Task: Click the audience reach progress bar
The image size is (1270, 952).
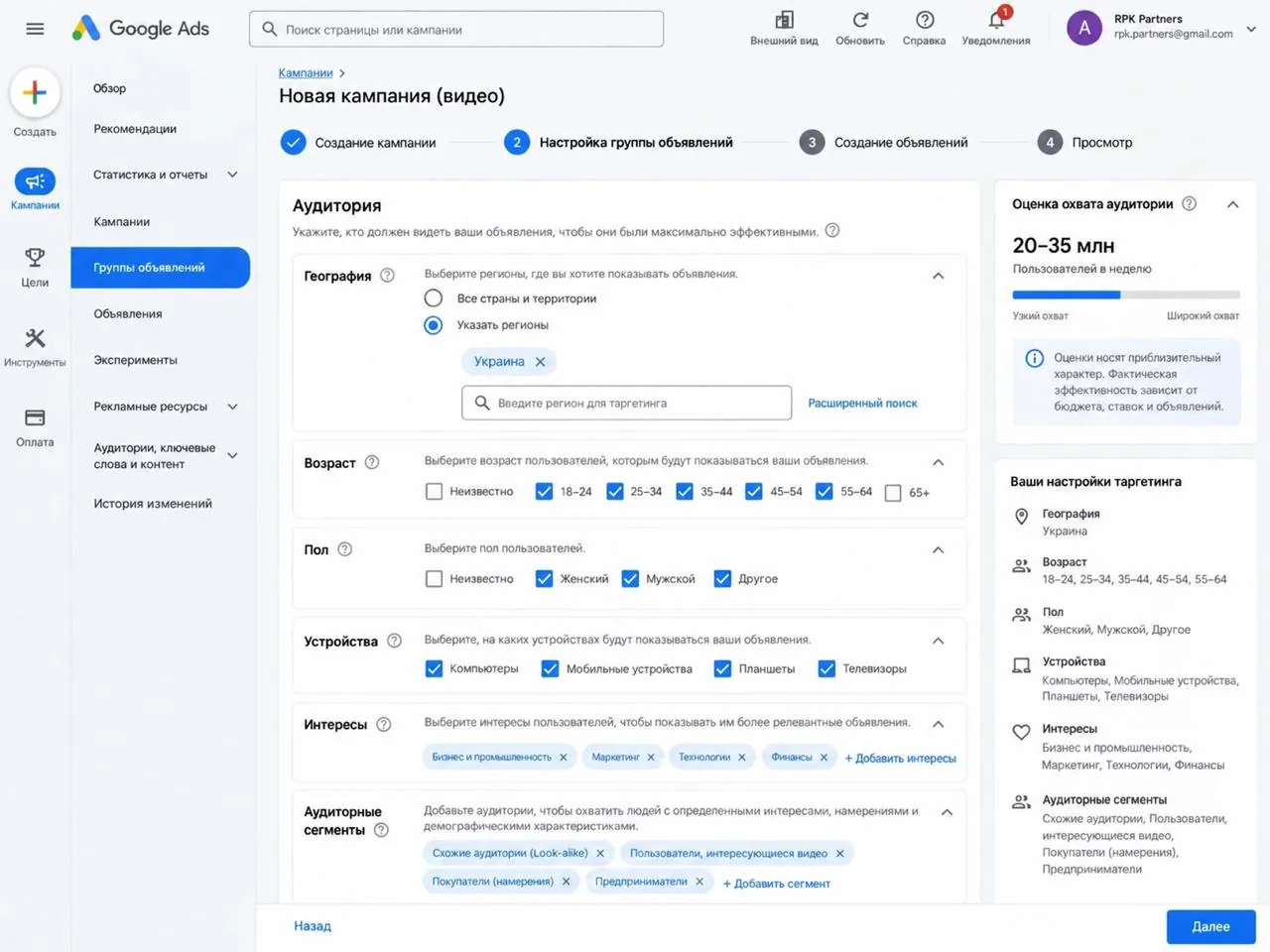Action: point(1125,295)
